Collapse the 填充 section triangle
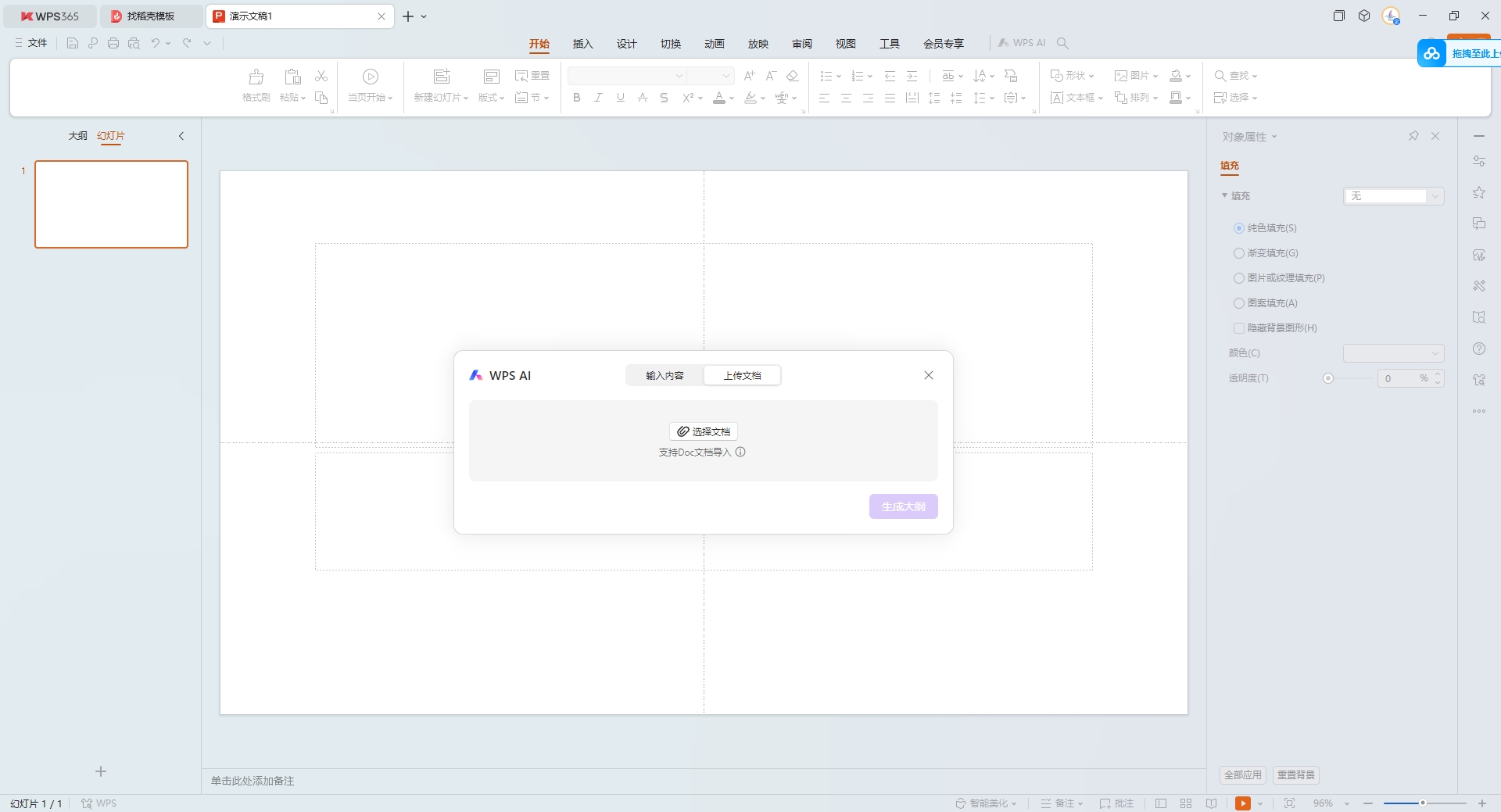This screenshot has width=1501, height=812. coord(1224,195)
